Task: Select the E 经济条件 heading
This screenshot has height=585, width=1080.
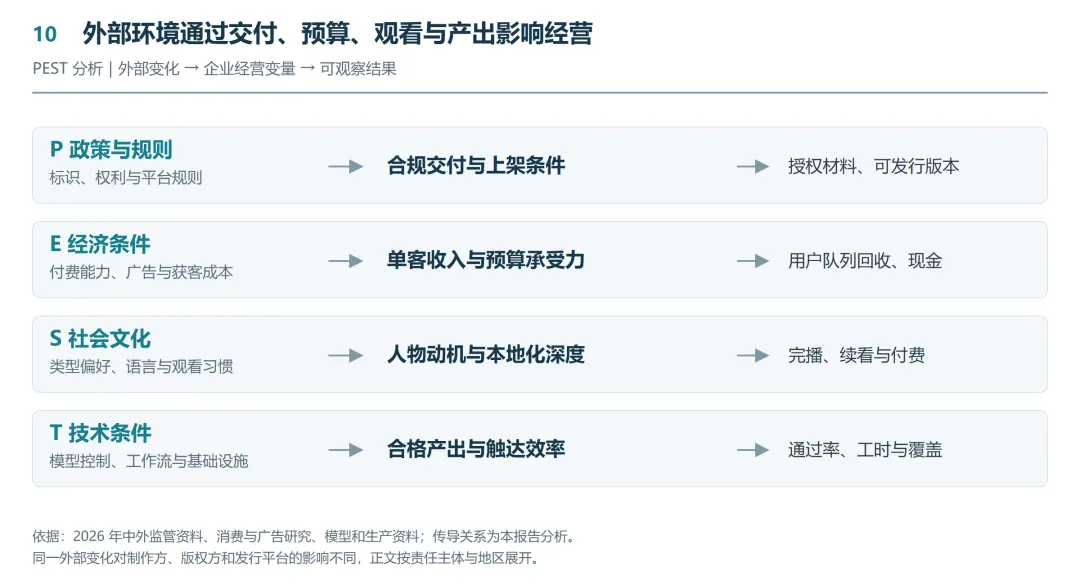Action: click(100, 244)
